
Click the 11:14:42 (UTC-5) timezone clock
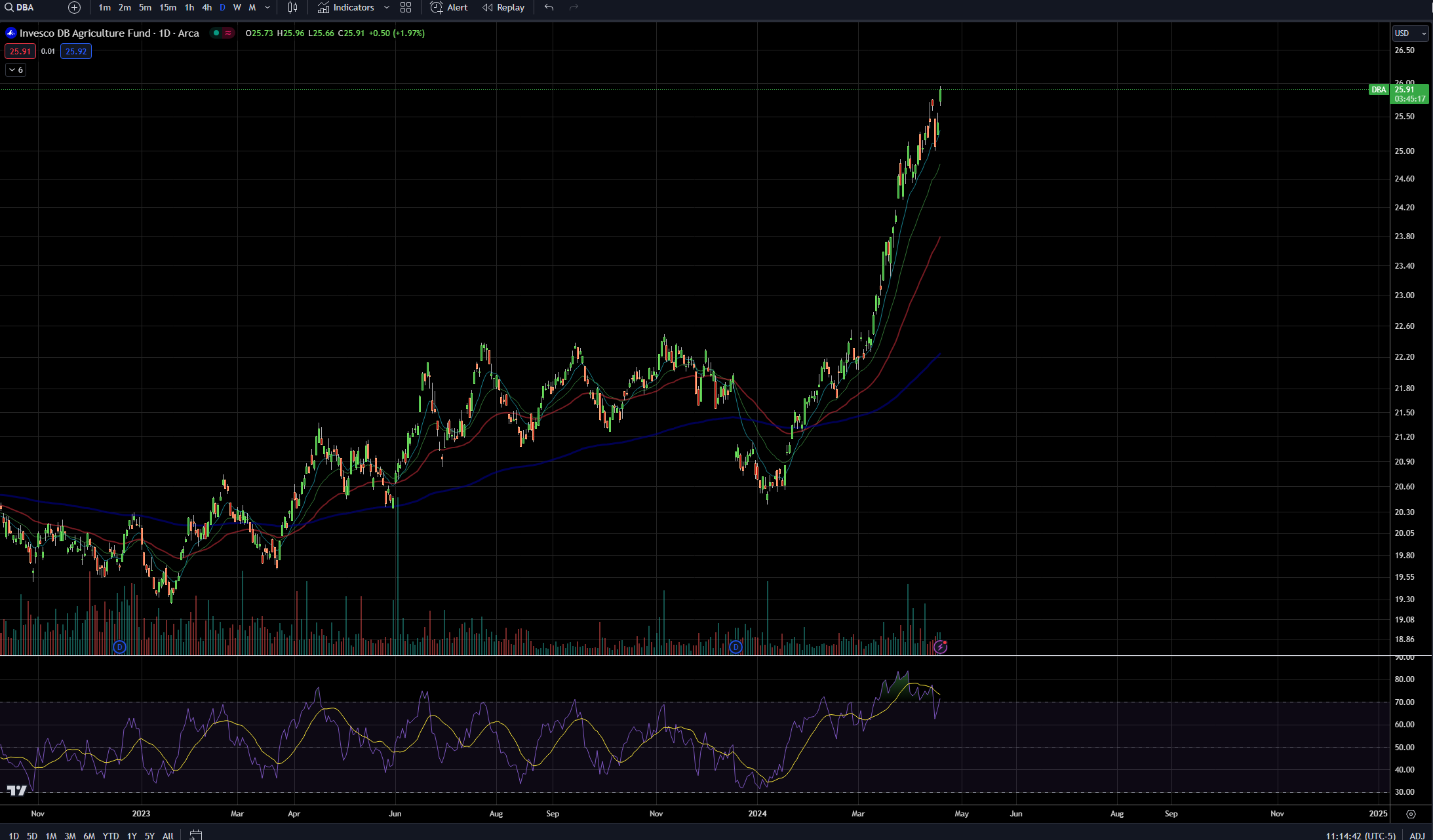coord(1360,835)
